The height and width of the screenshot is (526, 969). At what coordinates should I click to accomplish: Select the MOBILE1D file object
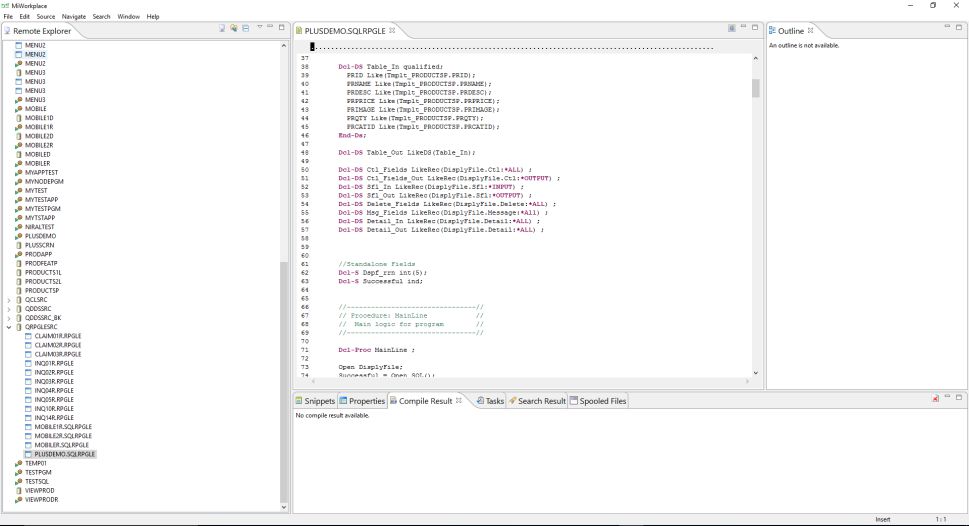(39, 118)
